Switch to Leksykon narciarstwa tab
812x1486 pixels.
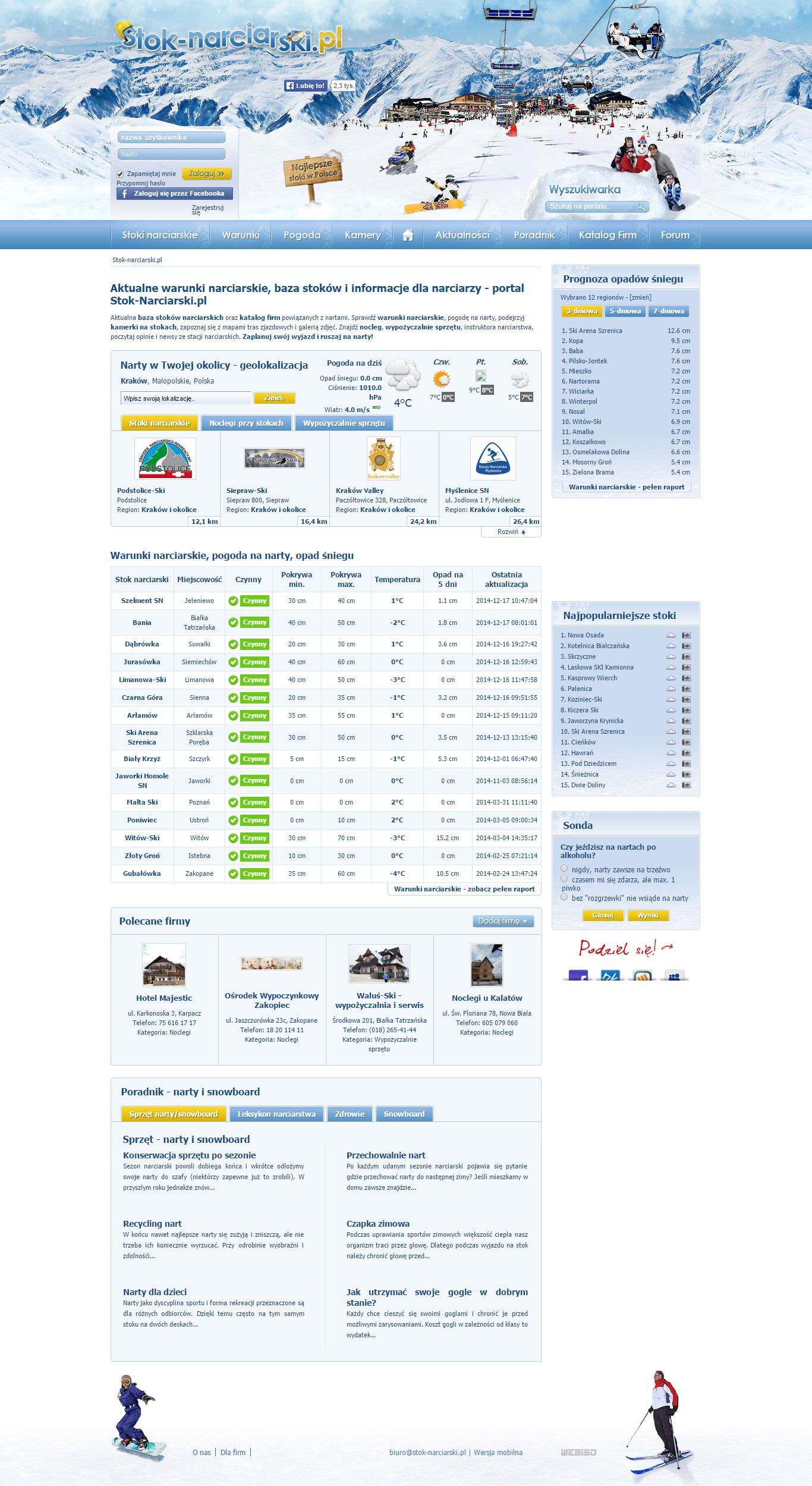[x=276, y=1114]
